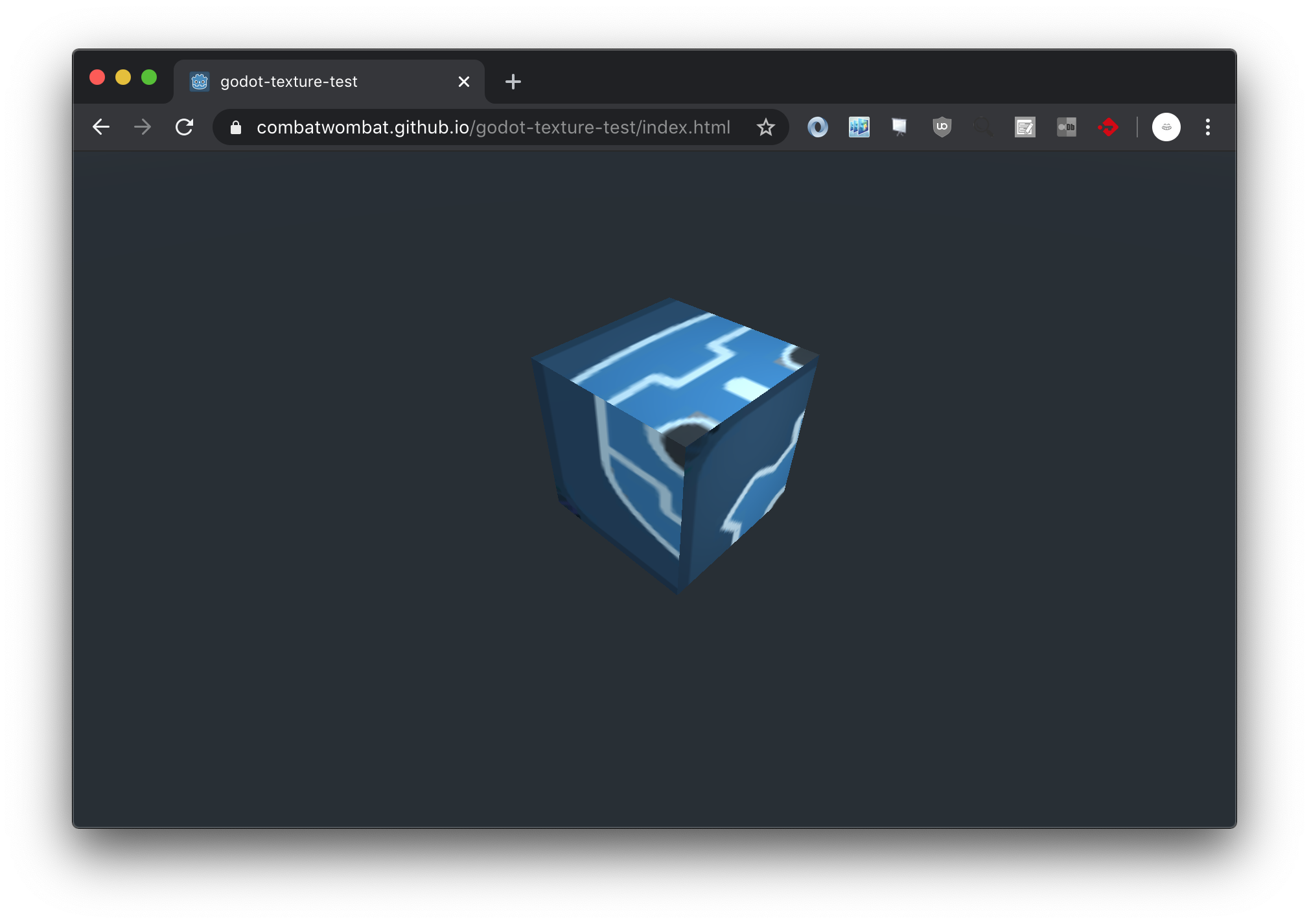Open the user profile avatar menu
This screenshot has width=1309, height=924.
pyautogui.click(x=1166, y=127)
